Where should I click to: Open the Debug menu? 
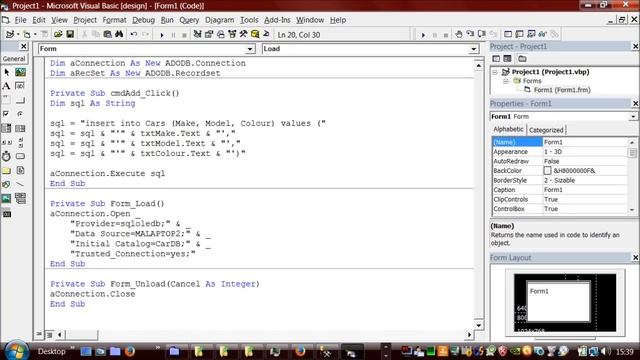pyautogui.click(x=143, y=20)
